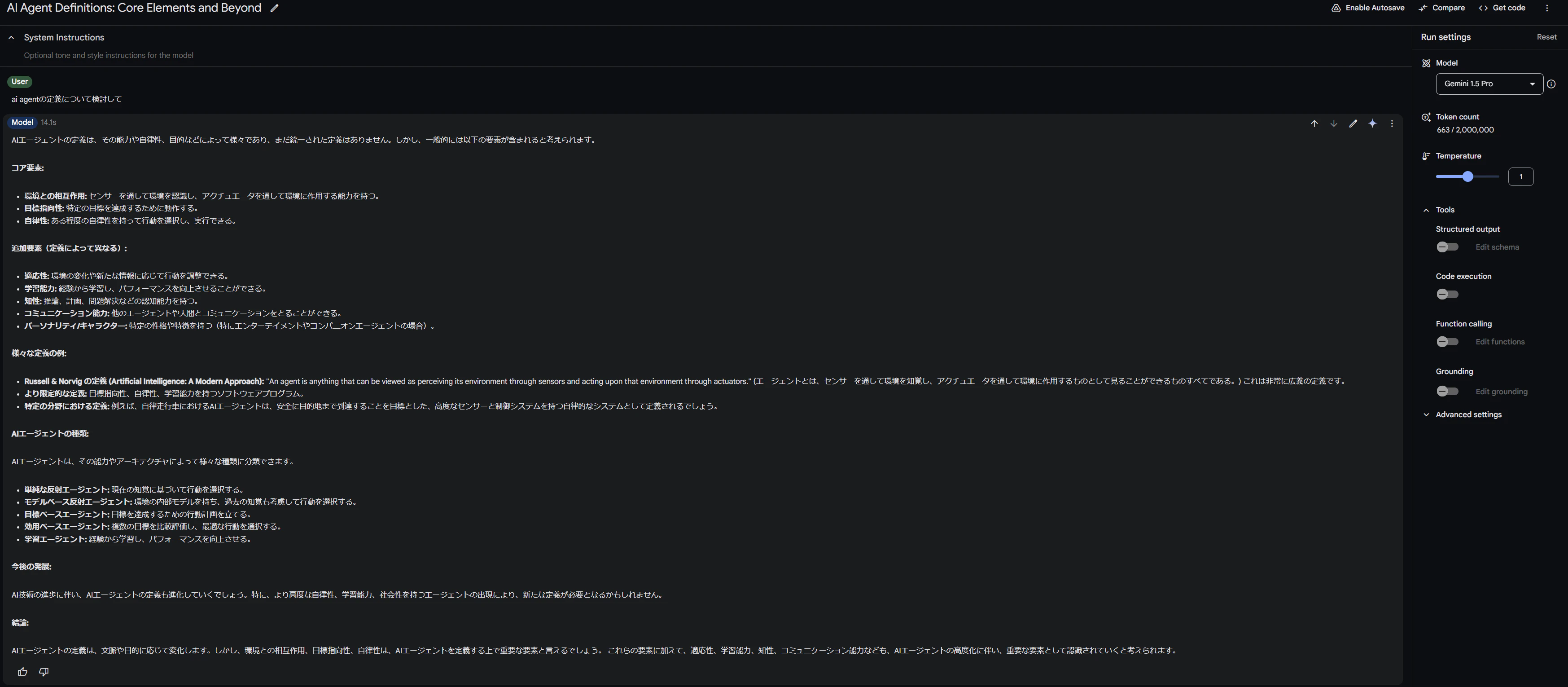Click Get code button
Viewport: 1568px width, 687px height.
[x=1502, y=8]
